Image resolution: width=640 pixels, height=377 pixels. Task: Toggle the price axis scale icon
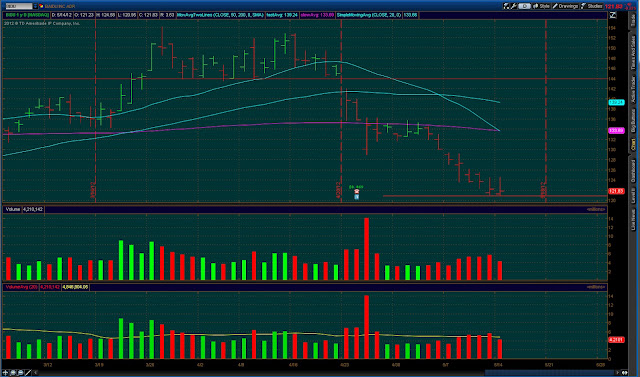pyautogui.click(x=613, y=15)
